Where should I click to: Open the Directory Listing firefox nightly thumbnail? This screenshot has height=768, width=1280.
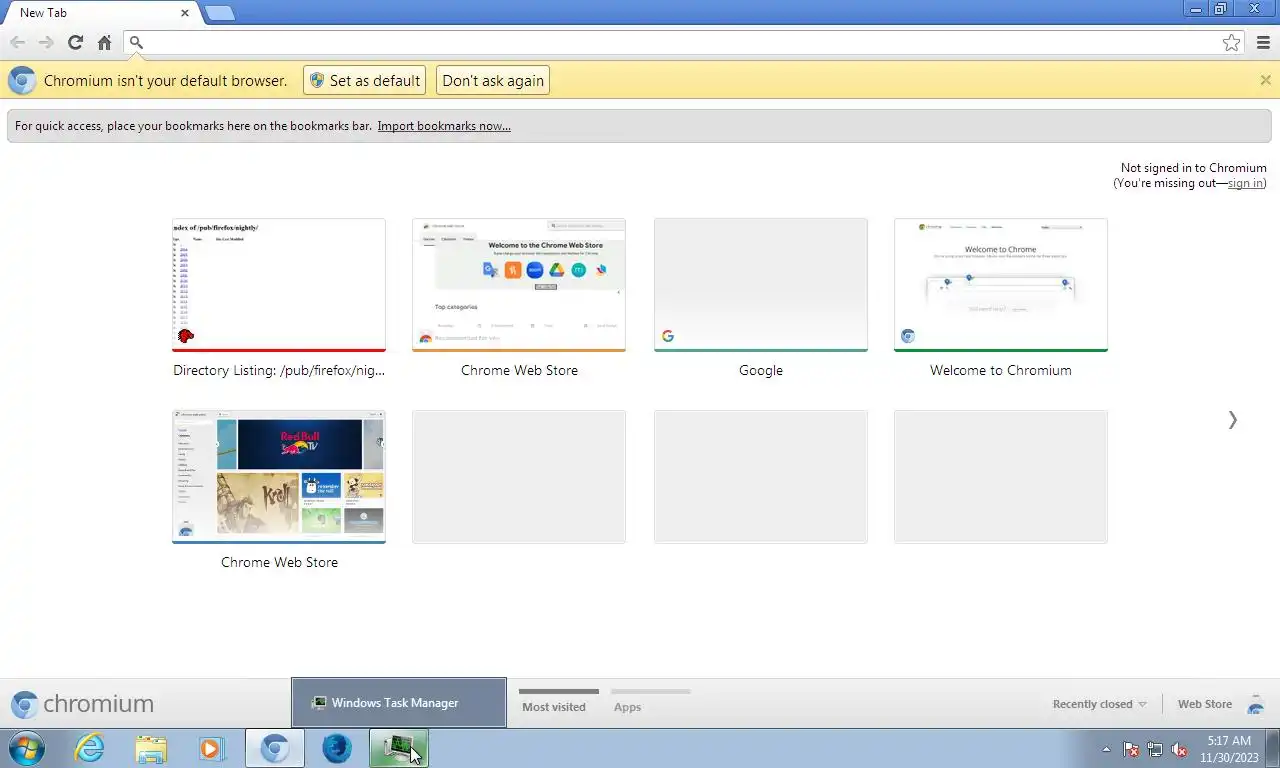[x=279, y=285]
